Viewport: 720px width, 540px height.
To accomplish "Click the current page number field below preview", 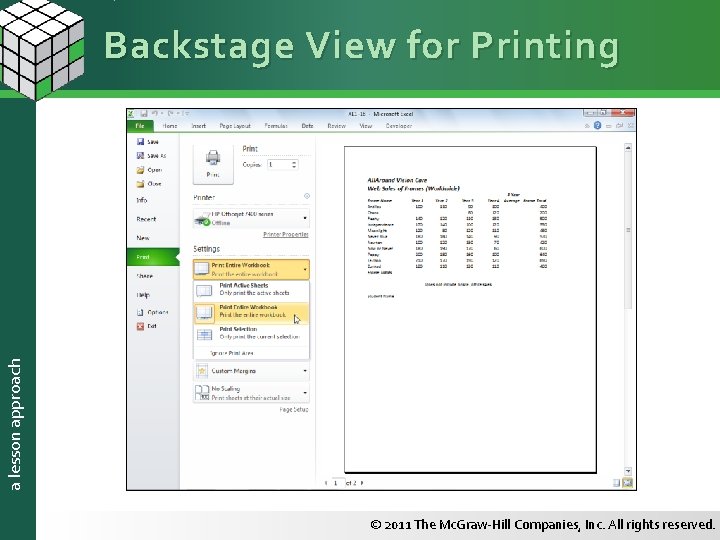I will pos(338,483).
